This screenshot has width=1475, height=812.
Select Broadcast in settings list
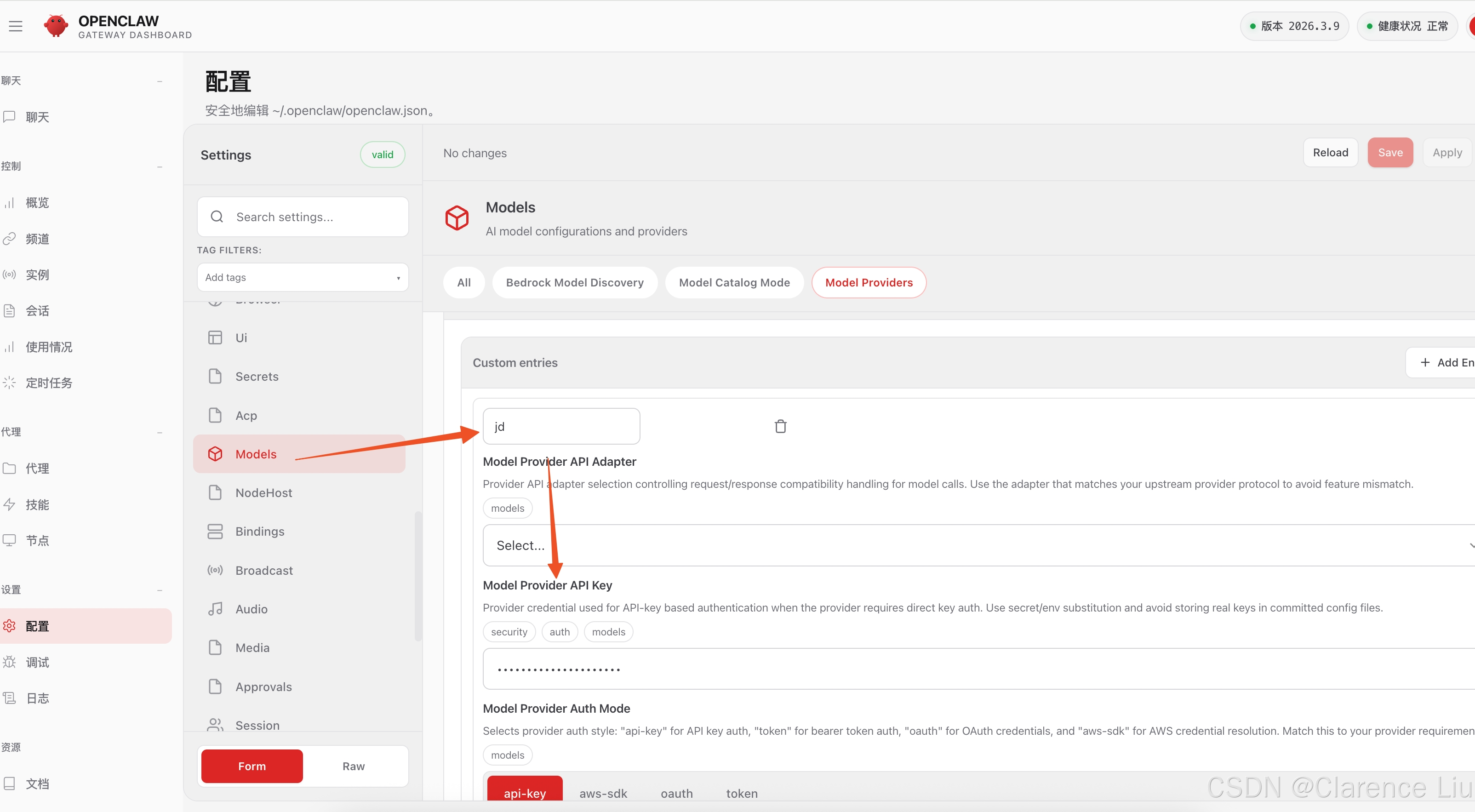click(264, 570)
